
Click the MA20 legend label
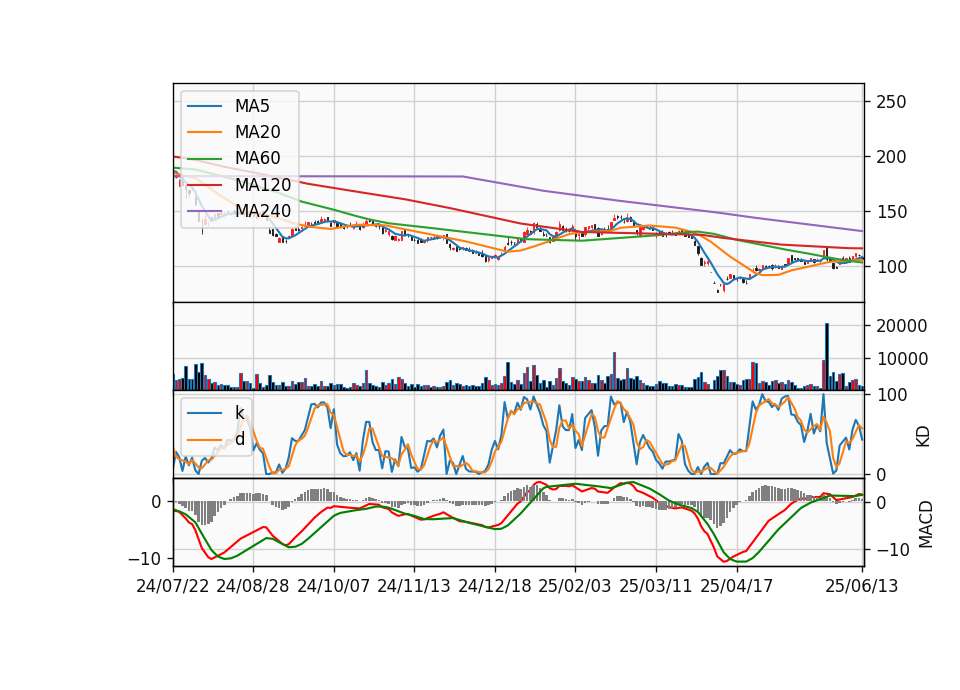(x=257, y=132)
